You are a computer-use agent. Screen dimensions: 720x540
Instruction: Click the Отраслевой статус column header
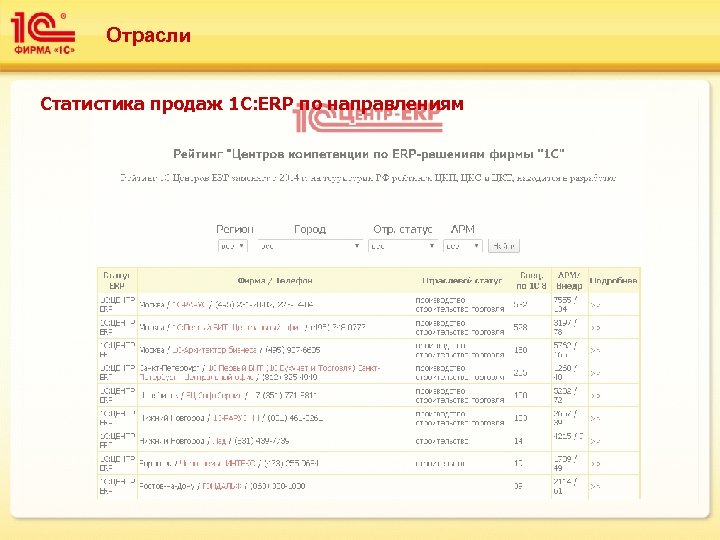click(x=462, y=280)
